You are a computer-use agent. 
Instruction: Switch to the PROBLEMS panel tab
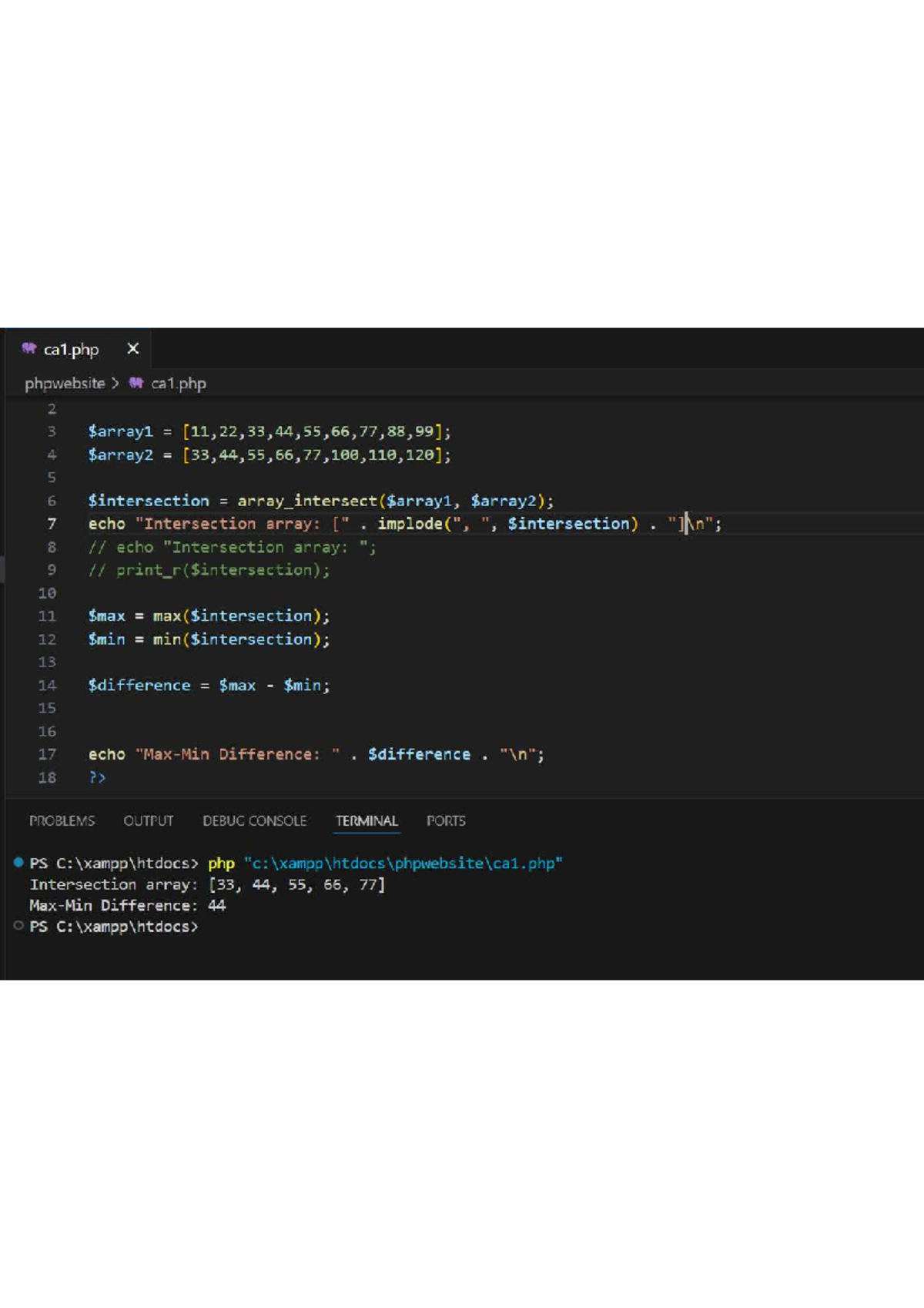62,820
